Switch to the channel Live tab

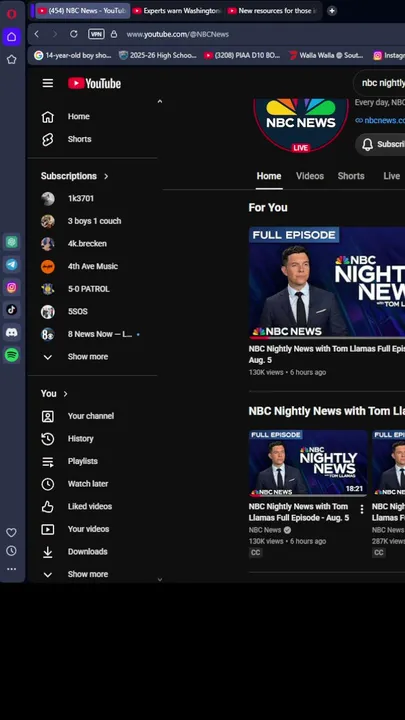click(392, 176)
